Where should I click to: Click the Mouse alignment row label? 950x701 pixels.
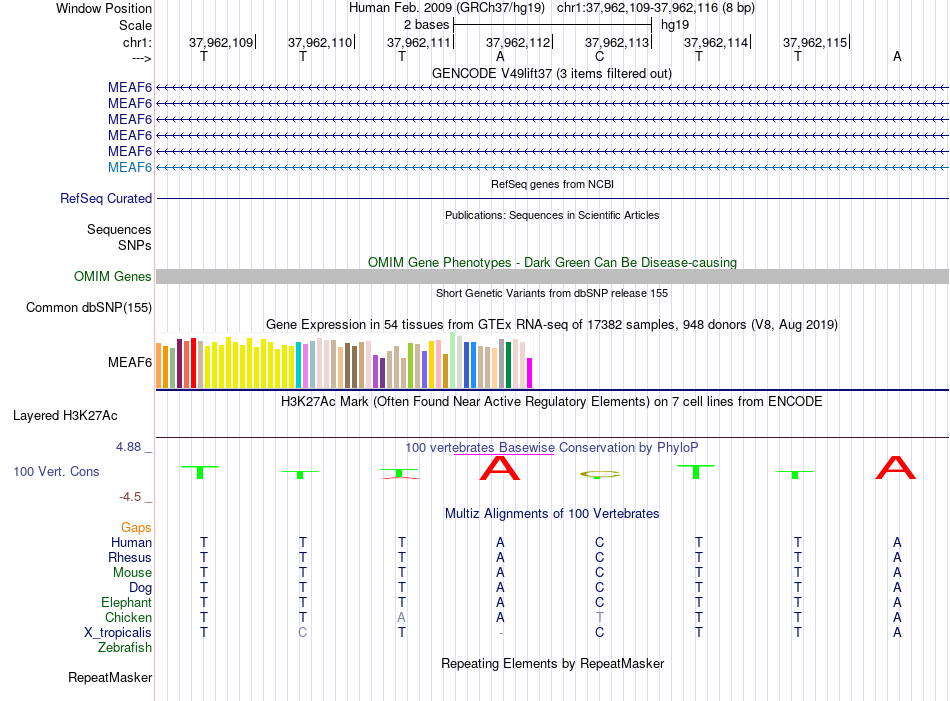click(x=132, y=573)
